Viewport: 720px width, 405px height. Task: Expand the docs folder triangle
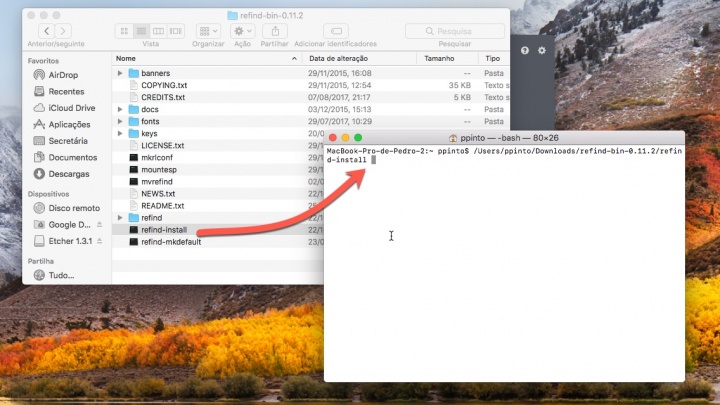coord(121,110)
